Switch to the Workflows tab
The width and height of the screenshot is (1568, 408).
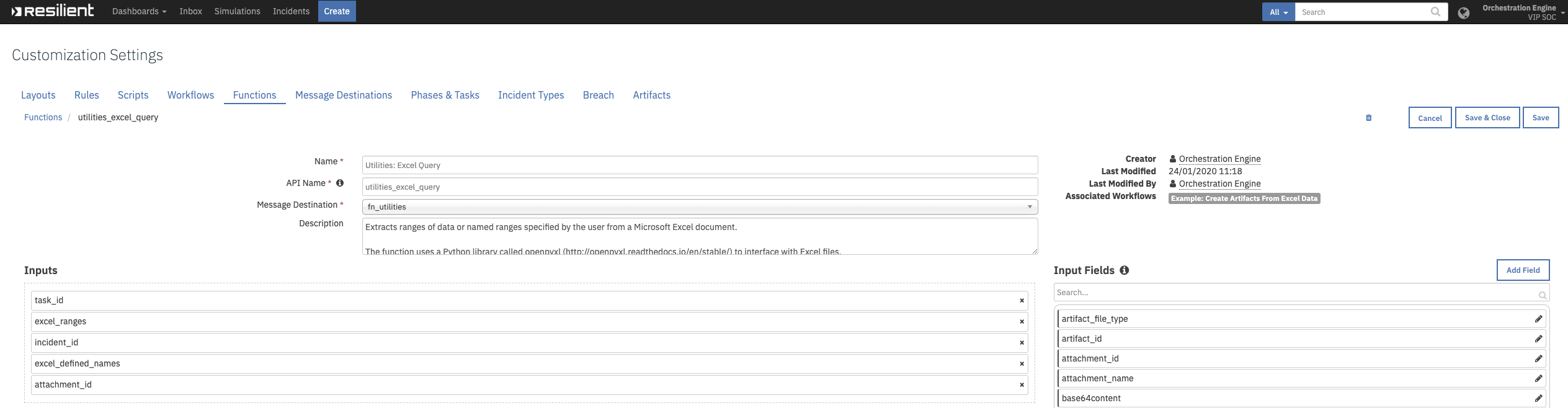click(x=190, y=95)
